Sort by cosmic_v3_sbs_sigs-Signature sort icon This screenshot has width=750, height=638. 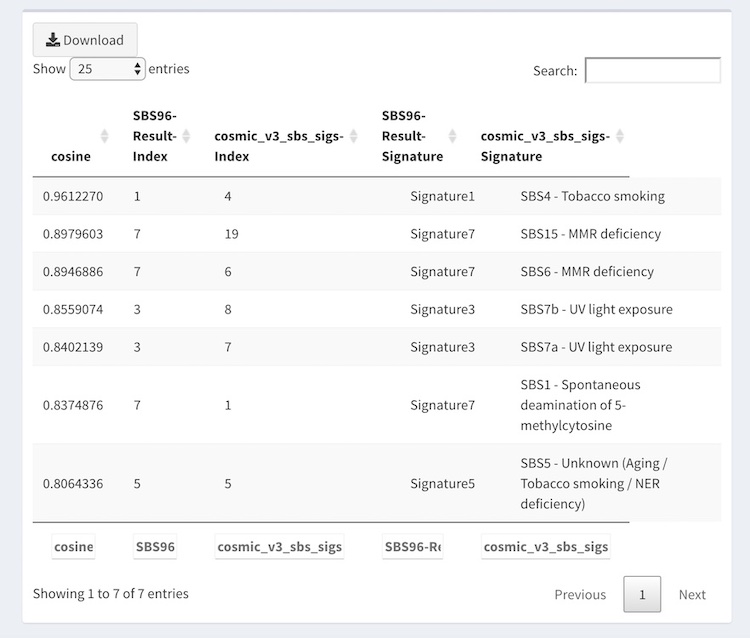[619, 136]
